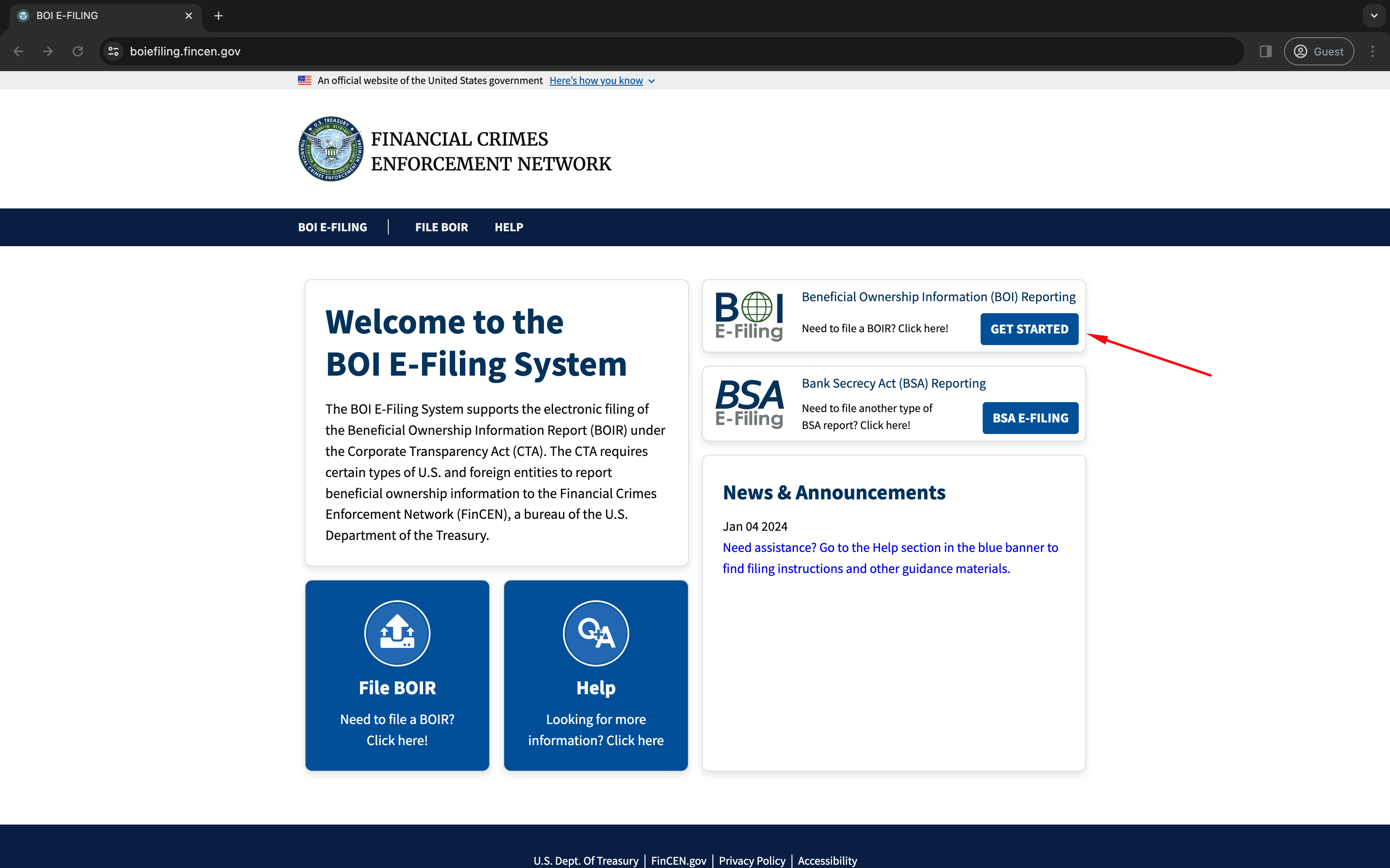The image size is (1390, 868).
Task: Click "FINANCIAL CRIMES ENFORCEMENT NETWORK" header text
Action: (x=491, y=151)
